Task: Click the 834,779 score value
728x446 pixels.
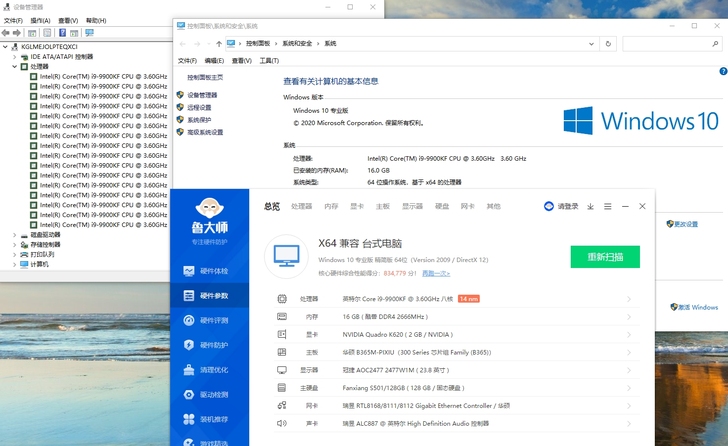Action: click(x=395, y=273)
